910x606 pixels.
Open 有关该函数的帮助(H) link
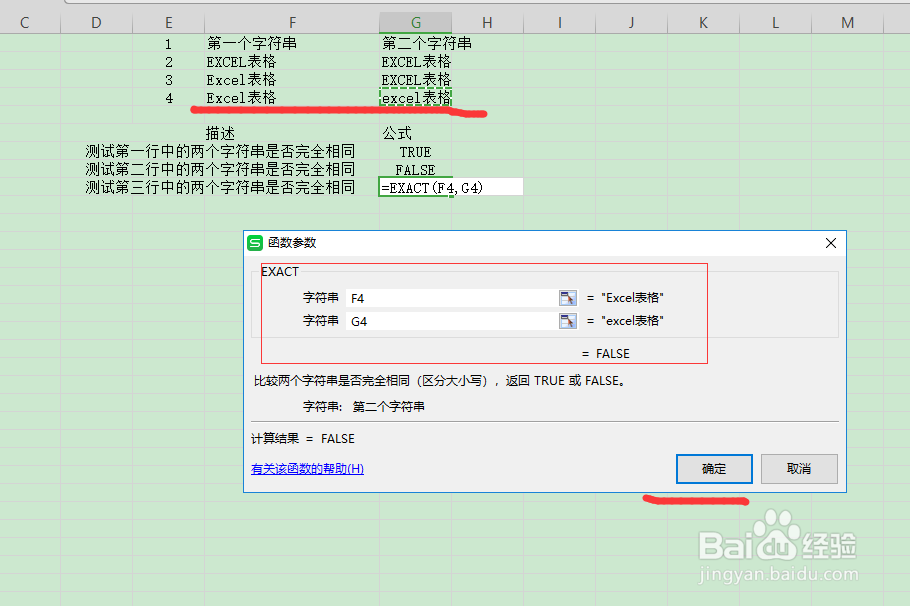point(308,468)
